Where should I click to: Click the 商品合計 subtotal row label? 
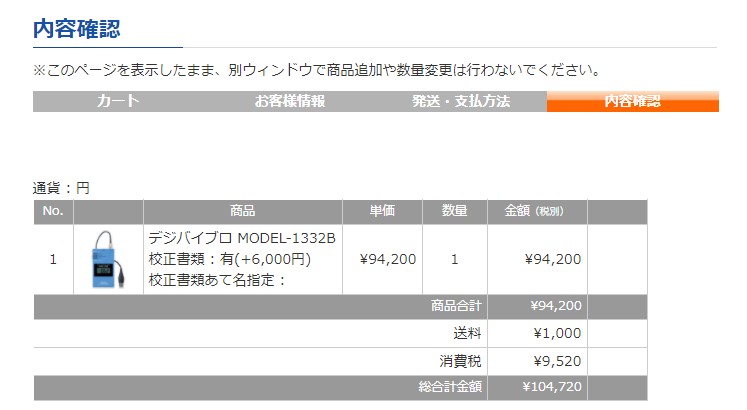[456, 306]
